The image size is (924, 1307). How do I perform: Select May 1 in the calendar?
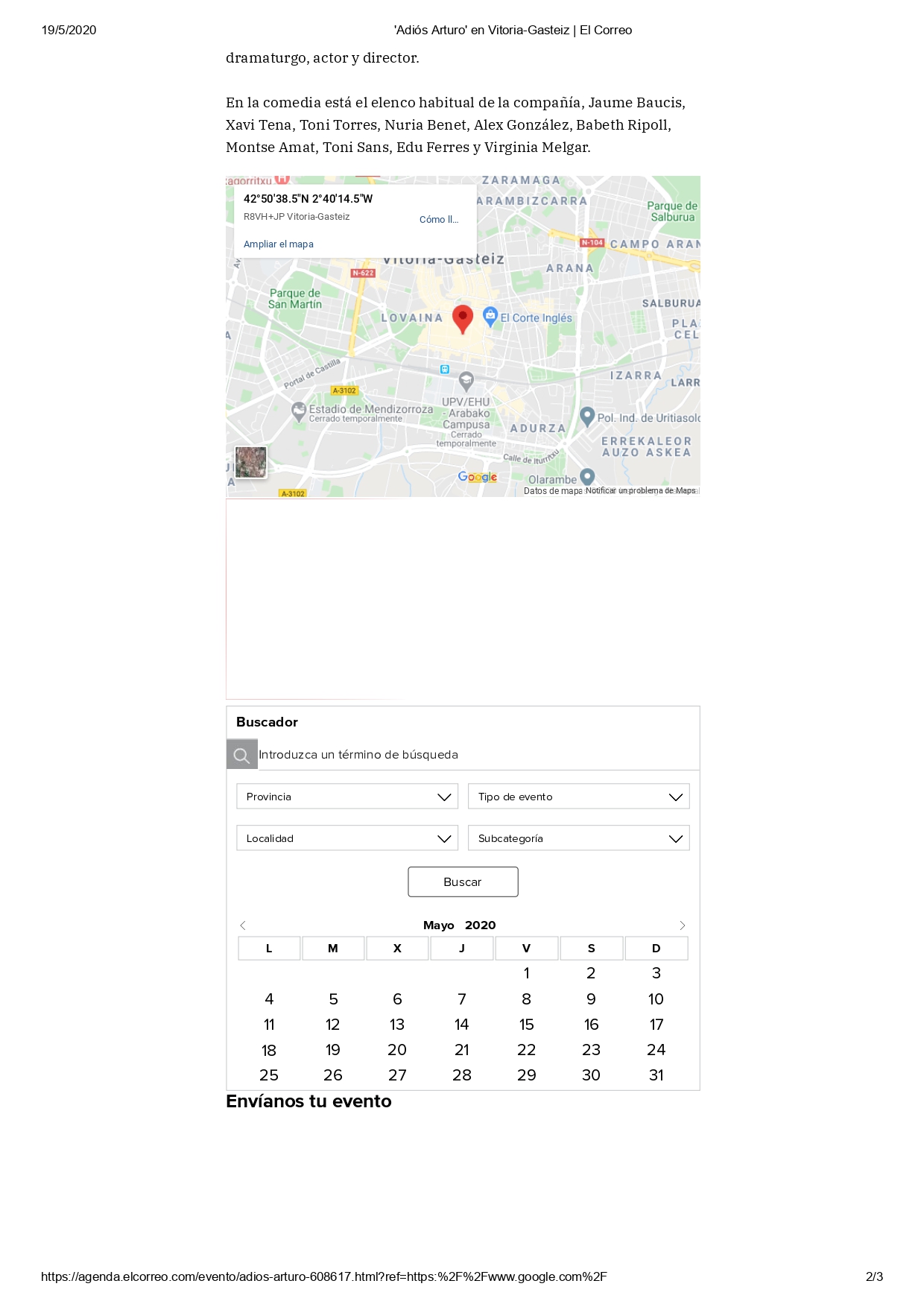(527, 973)
